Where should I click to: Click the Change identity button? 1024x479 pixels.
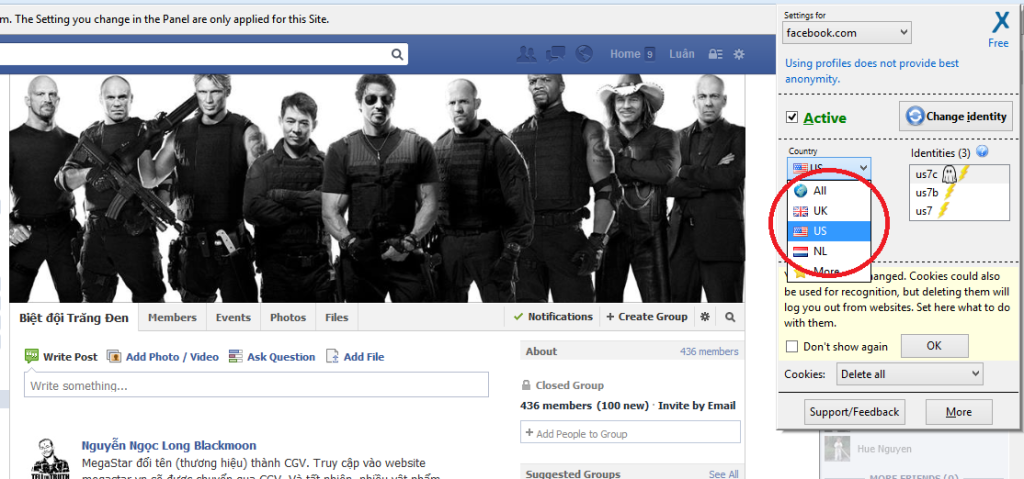[956, 116]
